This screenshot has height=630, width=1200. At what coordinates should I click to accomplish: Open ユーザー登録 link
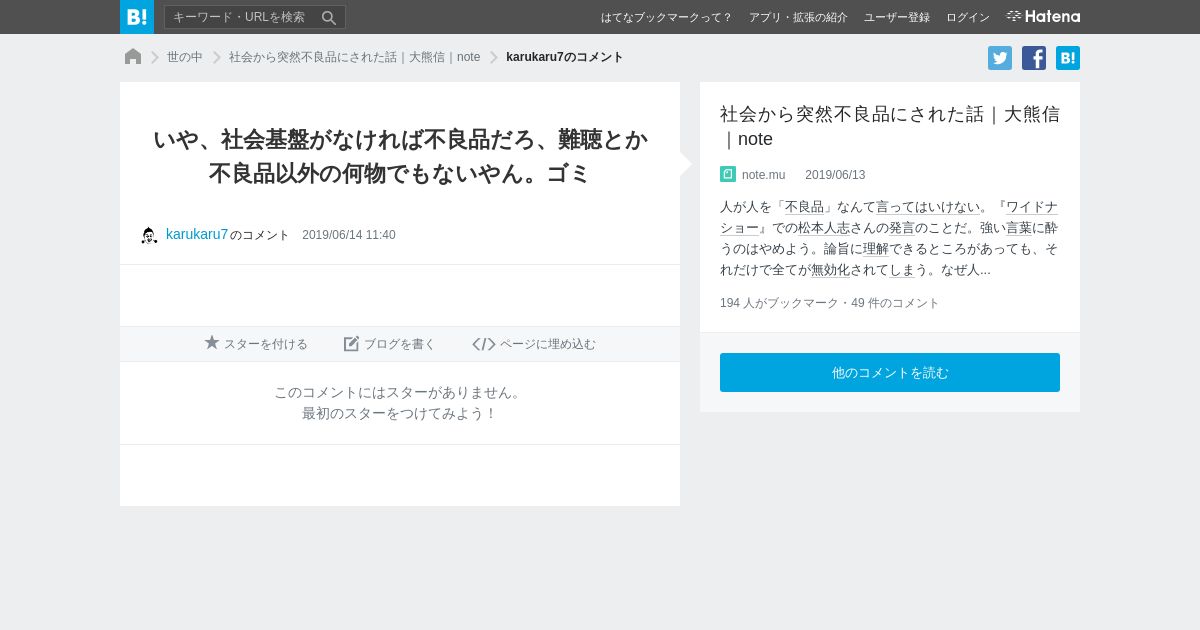[897, 17]
